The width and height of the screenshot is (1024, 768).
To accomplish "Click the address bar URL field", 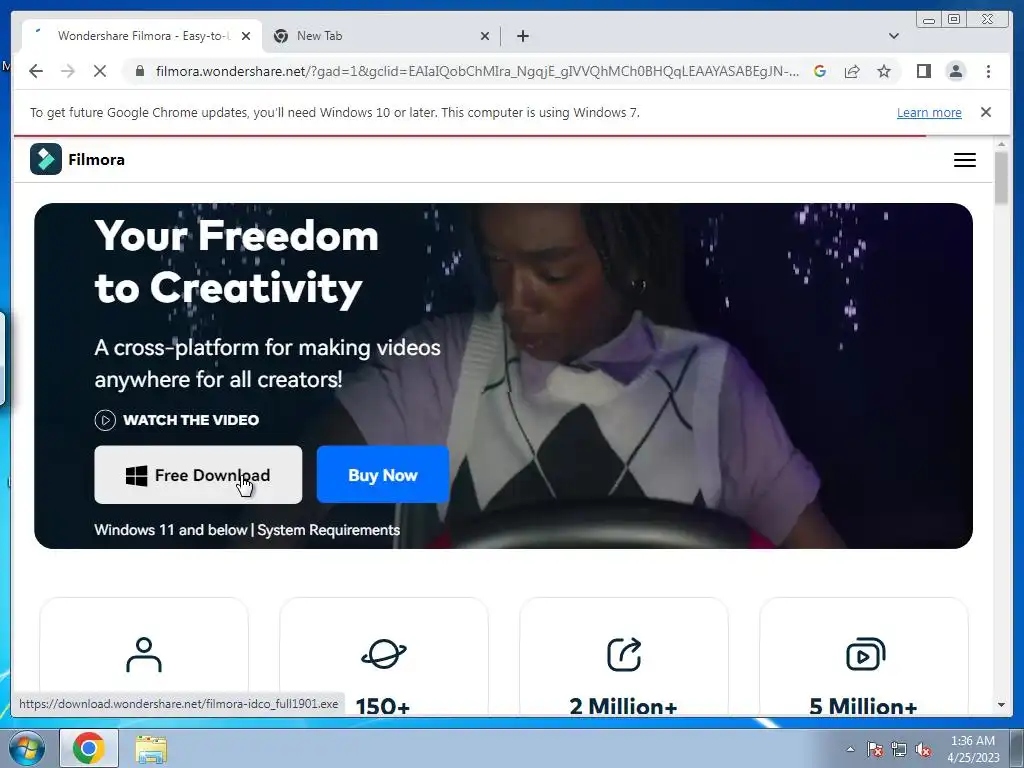I will (477, 71).
